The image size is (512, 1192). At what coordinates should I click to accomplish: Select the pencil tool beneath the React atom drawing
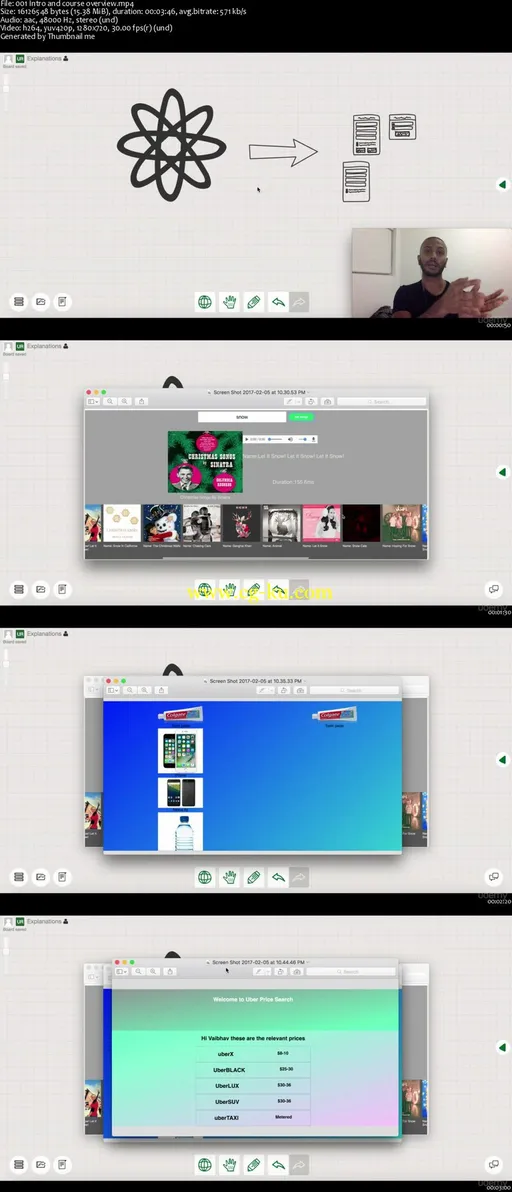pyautogui.click(x=254, y=302)
